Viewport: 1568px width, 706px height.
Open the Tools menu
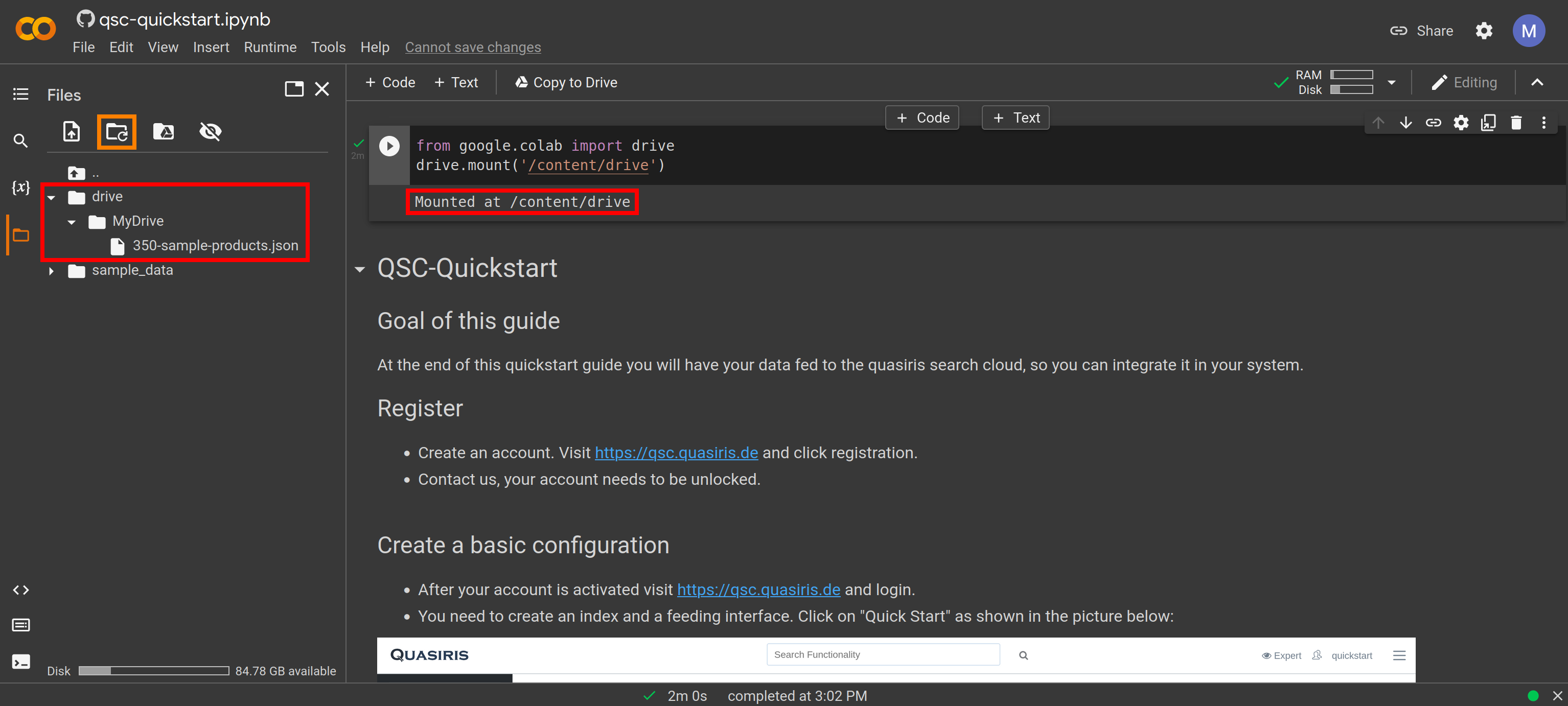(328, 48)
